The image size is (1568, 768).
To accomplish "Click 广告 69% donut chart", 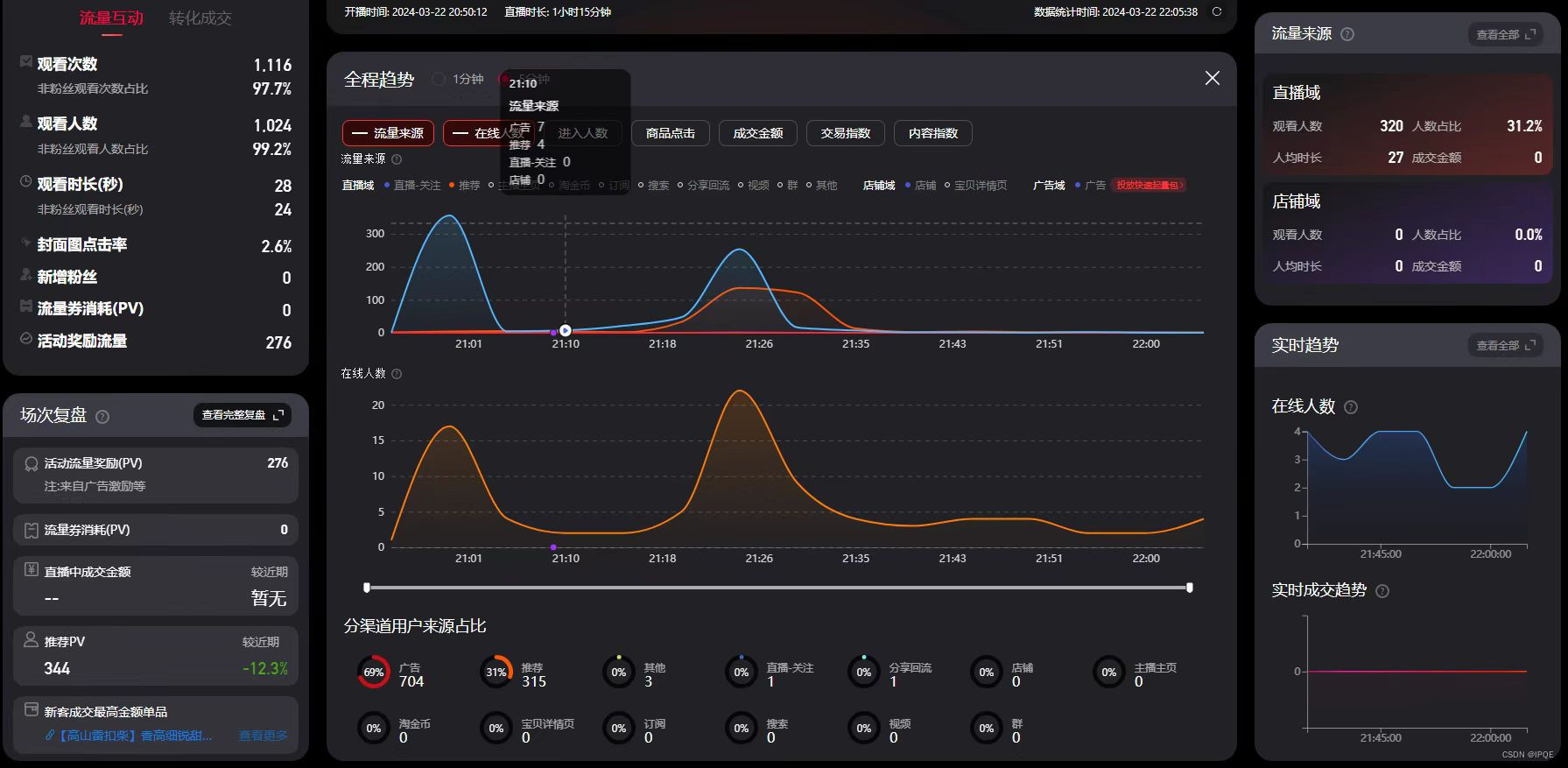I will point(374,673).
